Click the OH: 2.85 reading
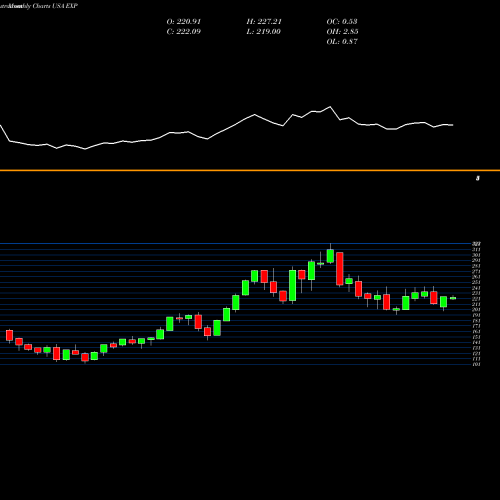The height and width of the screenshot is (500, 500). [342, 32]
